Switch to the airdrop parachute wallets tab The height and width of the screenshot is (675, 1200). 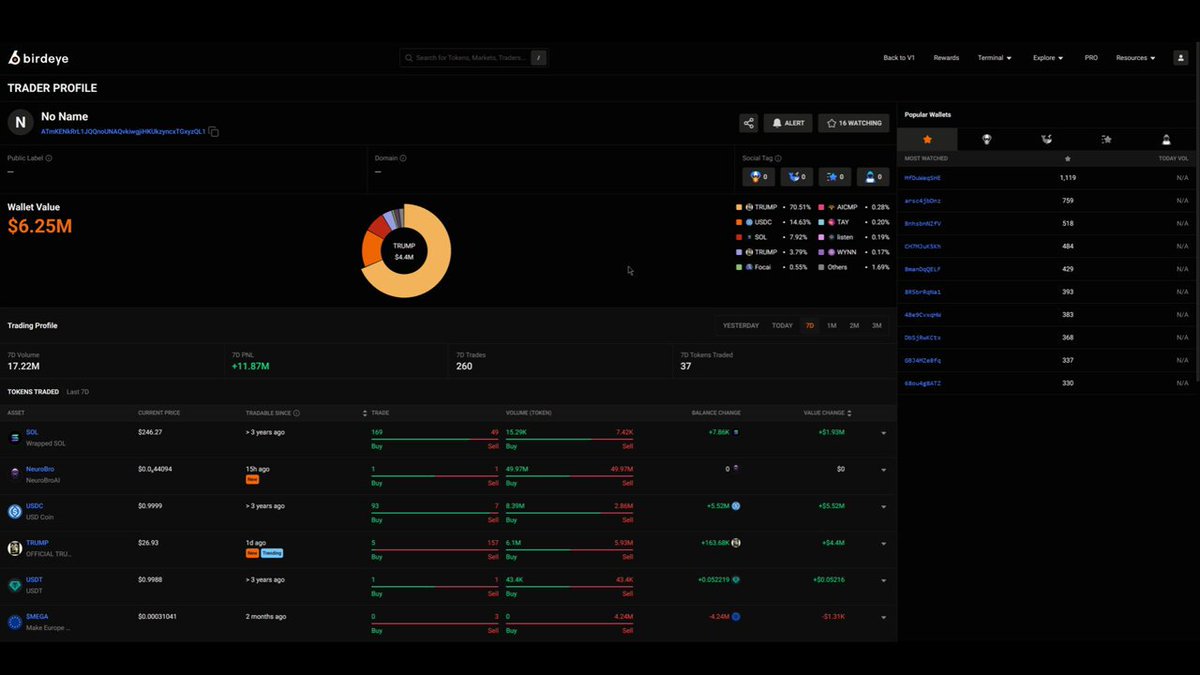(x=987, y=140)
